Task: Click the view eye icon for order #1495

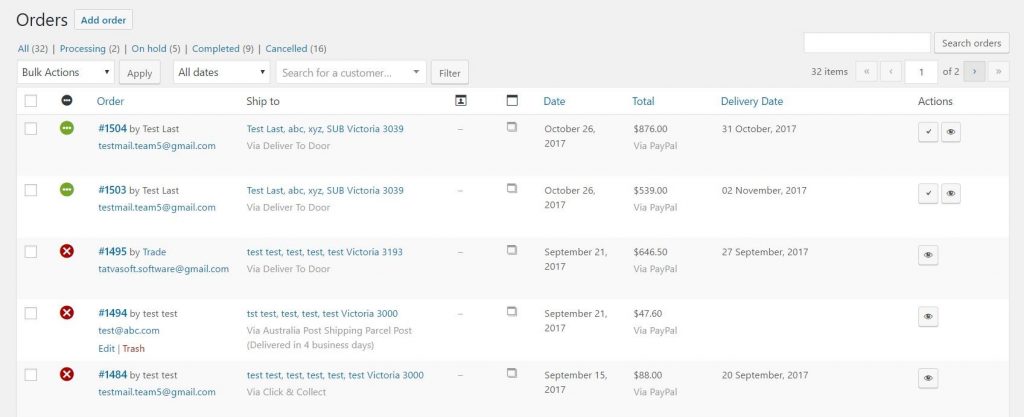Action: pyautogui.click(x=928, y=255)
